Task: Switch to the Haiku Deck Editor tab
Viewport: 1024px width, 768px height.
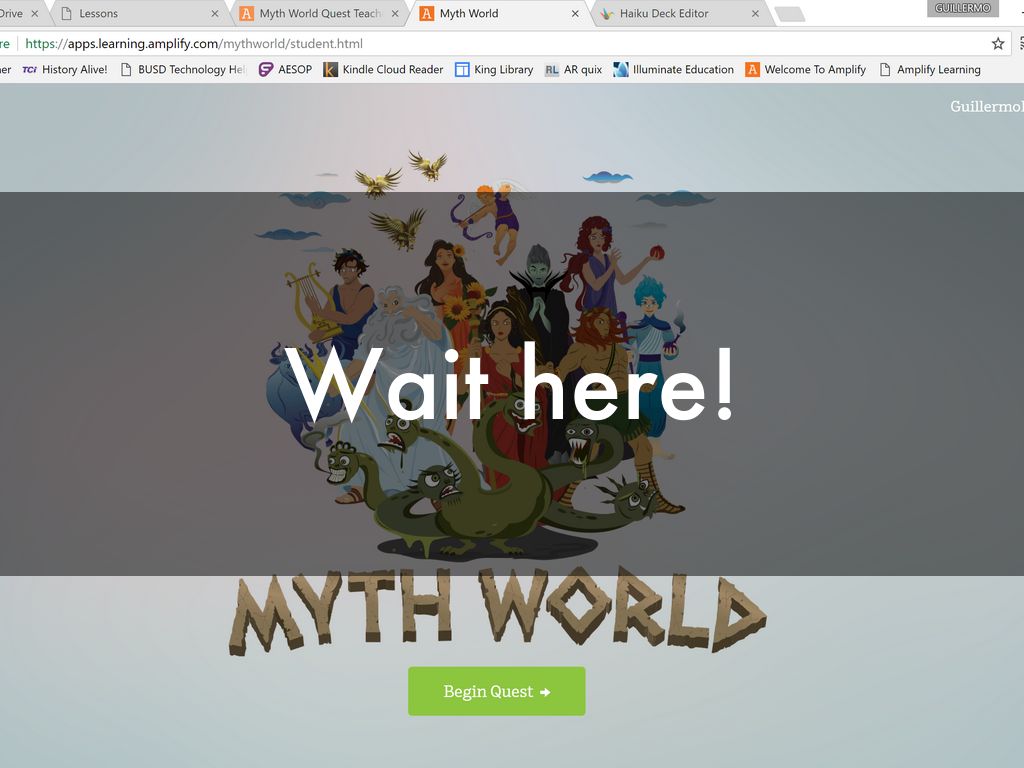Action: [x=670, y=14]
